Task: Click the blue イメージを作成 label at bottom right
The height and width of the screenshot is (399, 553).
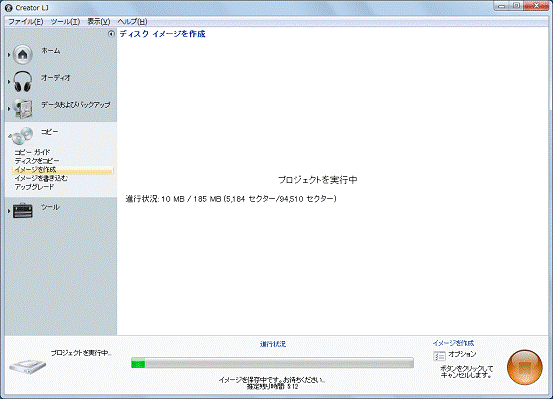Action: click(453, 343)
